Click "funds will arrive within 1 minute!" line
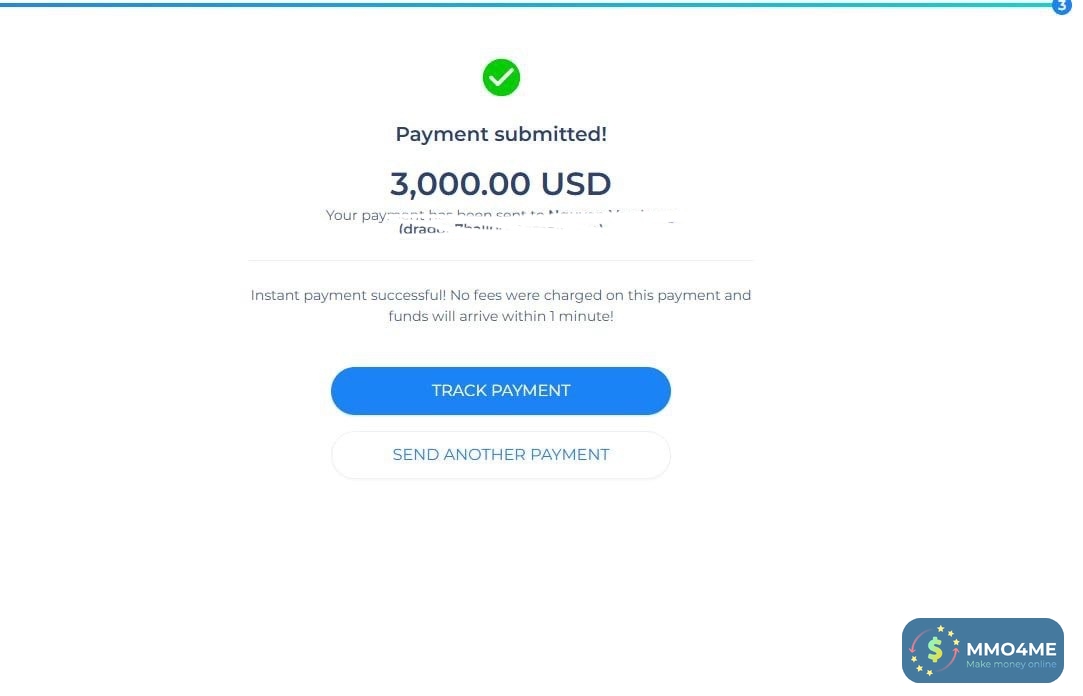Image resolution: width=1083 pixels, height=696 pixels. click(x=501, y=316)
